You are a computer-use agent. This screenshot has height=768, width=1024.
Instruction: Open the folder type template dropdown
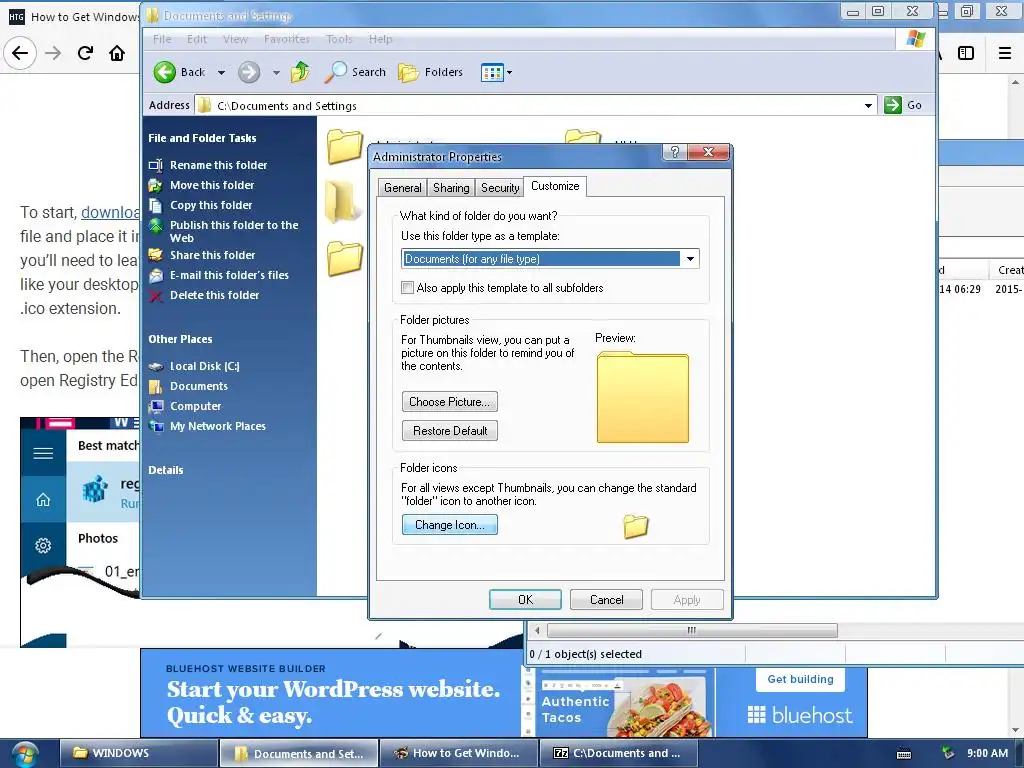point(690,259)
